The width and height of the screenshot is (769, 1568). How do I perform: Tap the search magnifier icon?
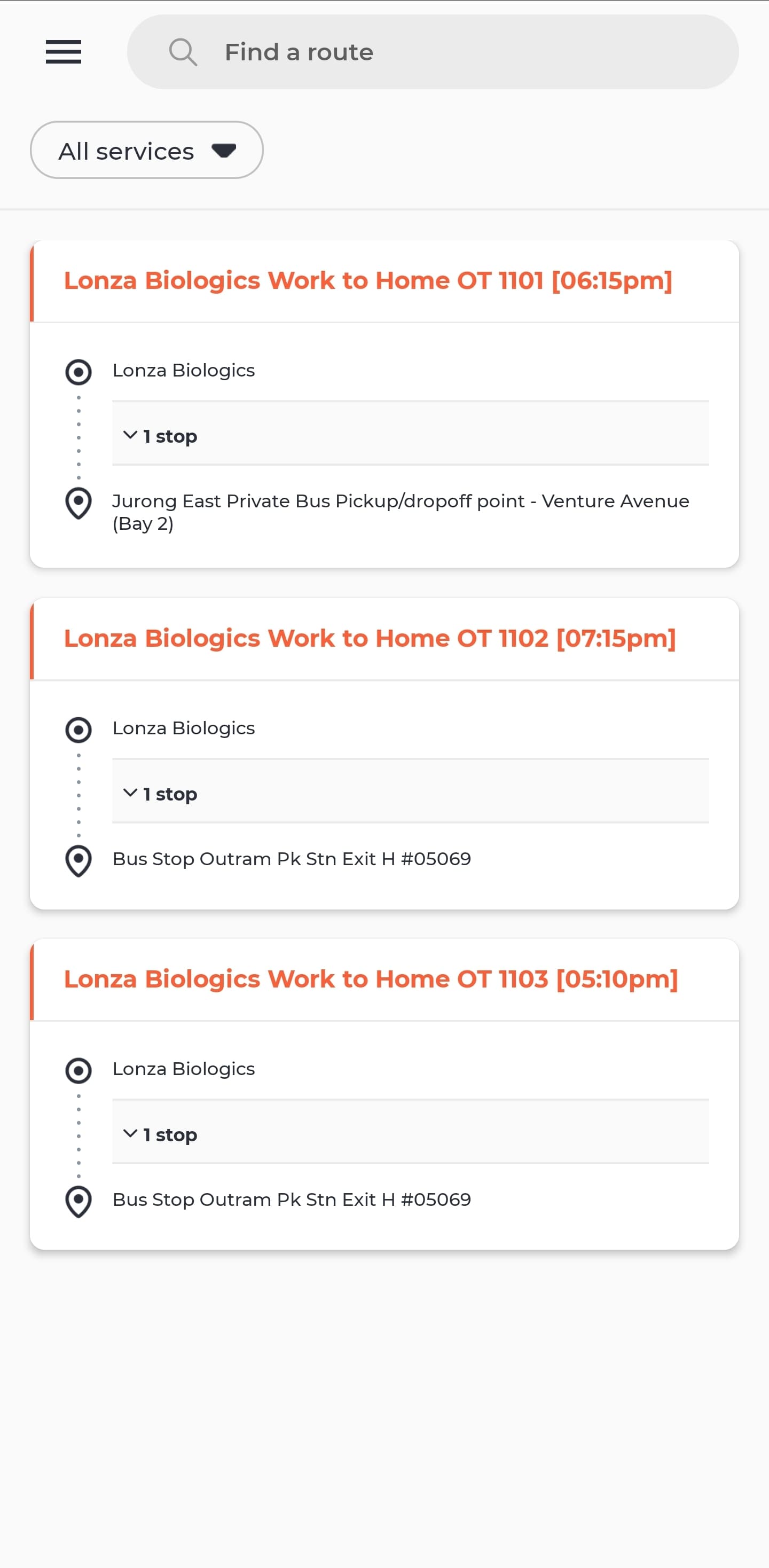[x=183, y=52]
